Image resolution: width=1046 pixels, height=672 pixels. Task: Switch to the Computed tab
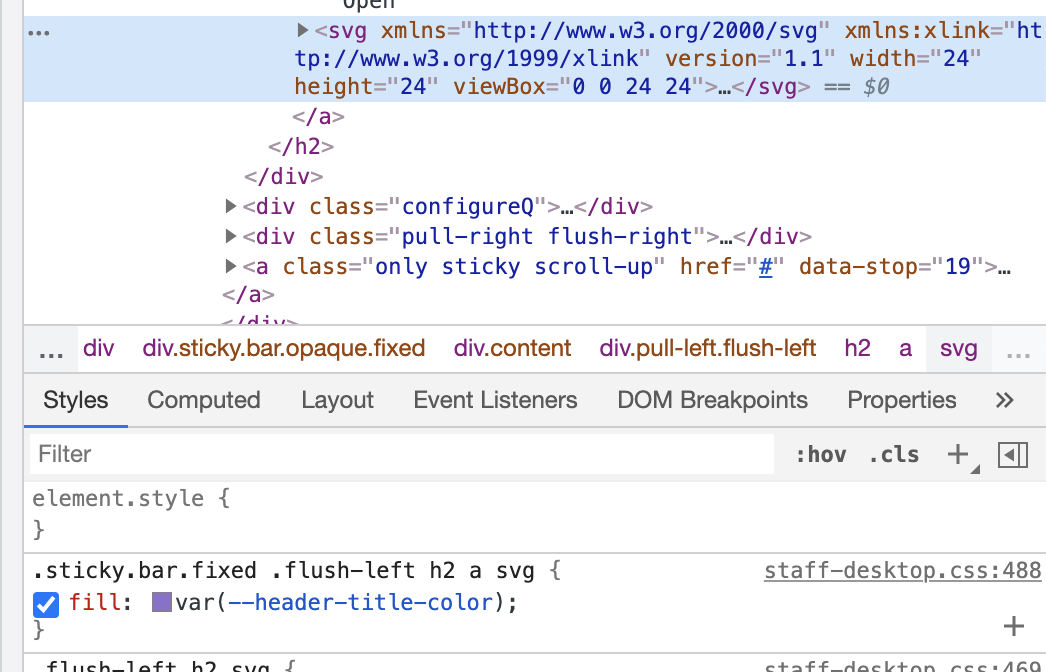click(x=204, y=401)
